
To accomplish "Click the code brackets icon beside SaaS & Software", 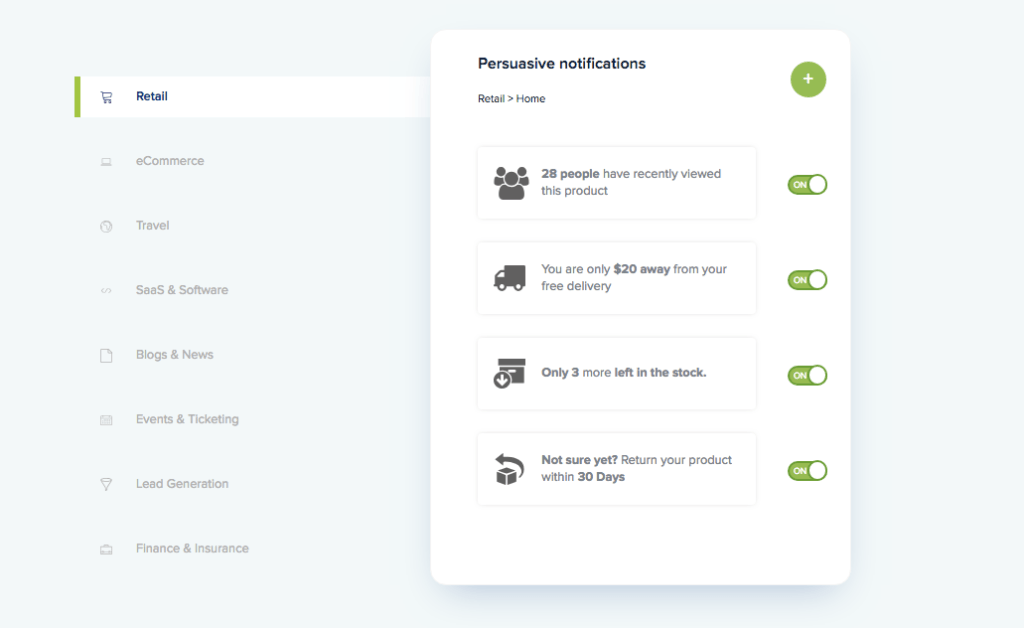I will (106, 290).
